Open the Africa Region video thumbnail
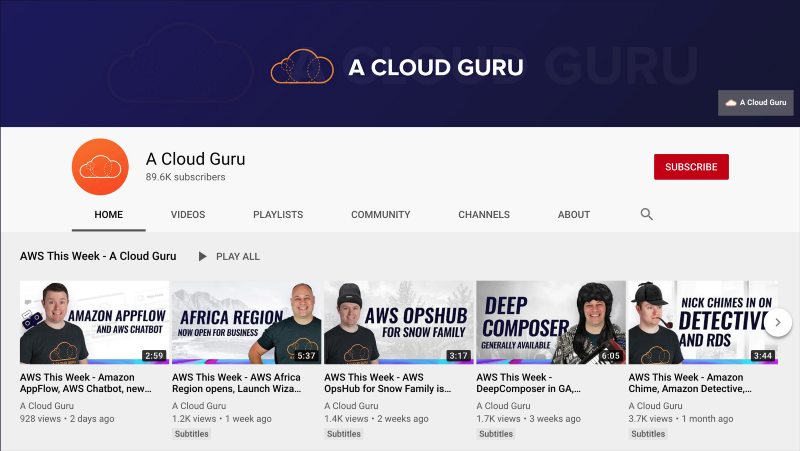800x451 pixels. (246, 322)
